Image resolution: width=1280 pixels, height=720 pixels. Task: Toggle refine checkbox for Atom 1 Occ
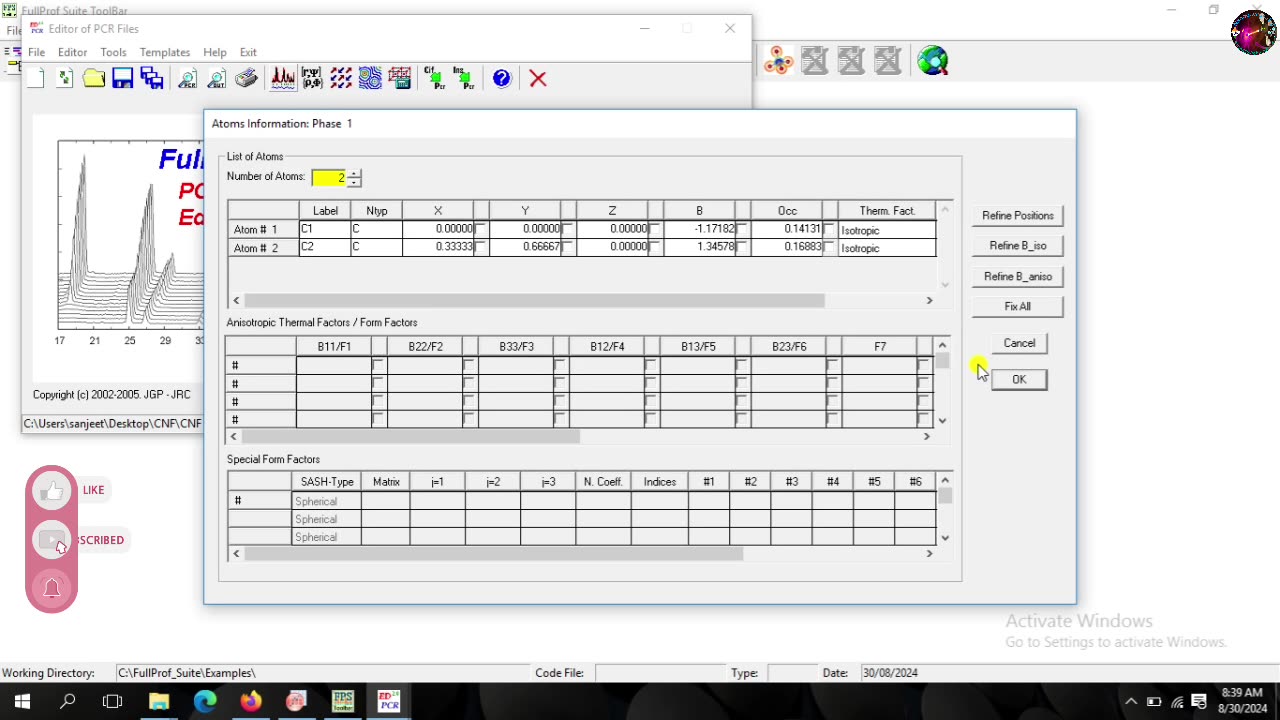coord(829,229)
